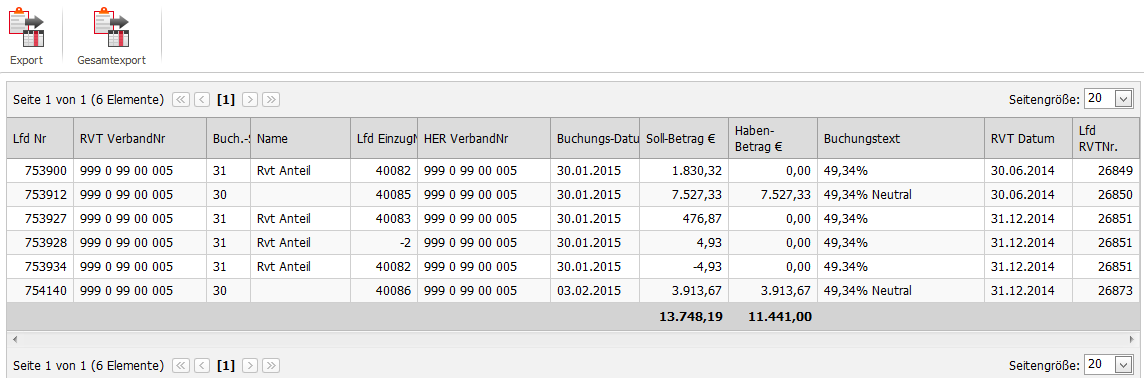The image size is (1144, 378).
Task: Sort by the Lfd Nr column header
Action: pos(40,138)
